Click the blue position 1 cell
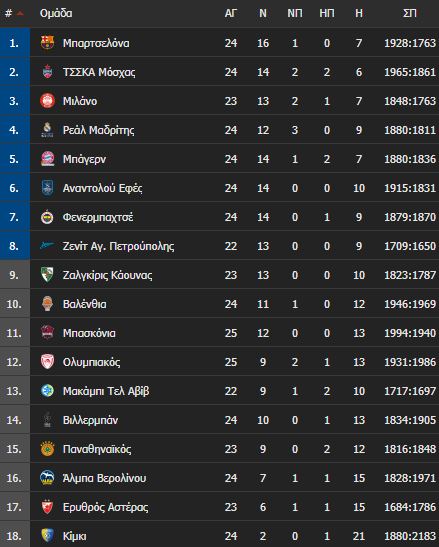 coord(15,43)
